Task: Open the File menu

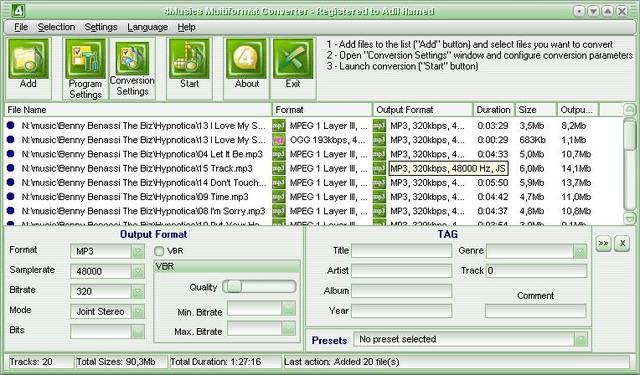Action: click(x=21, y=27)
